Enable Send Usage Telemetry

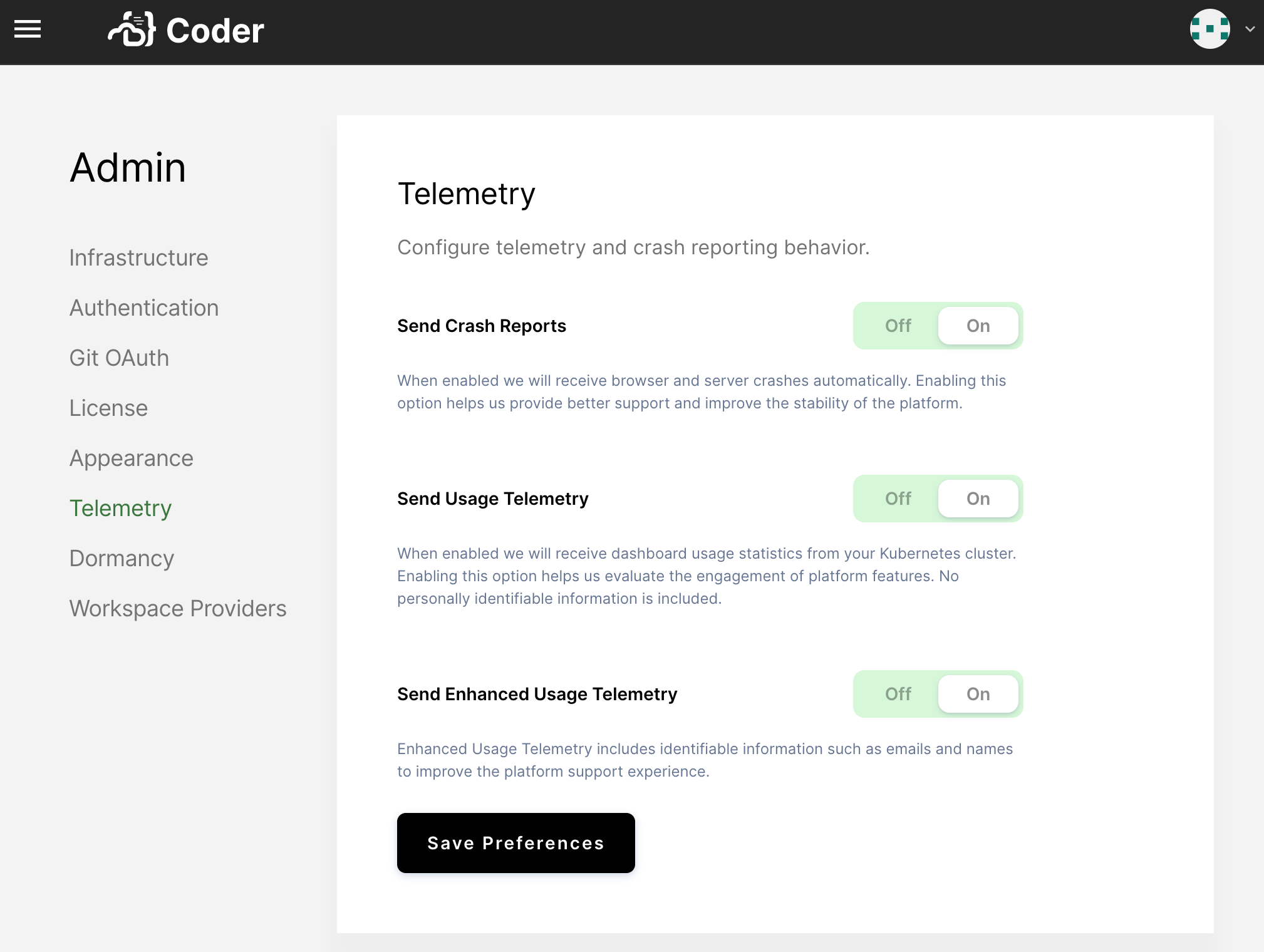click(977, 499)
